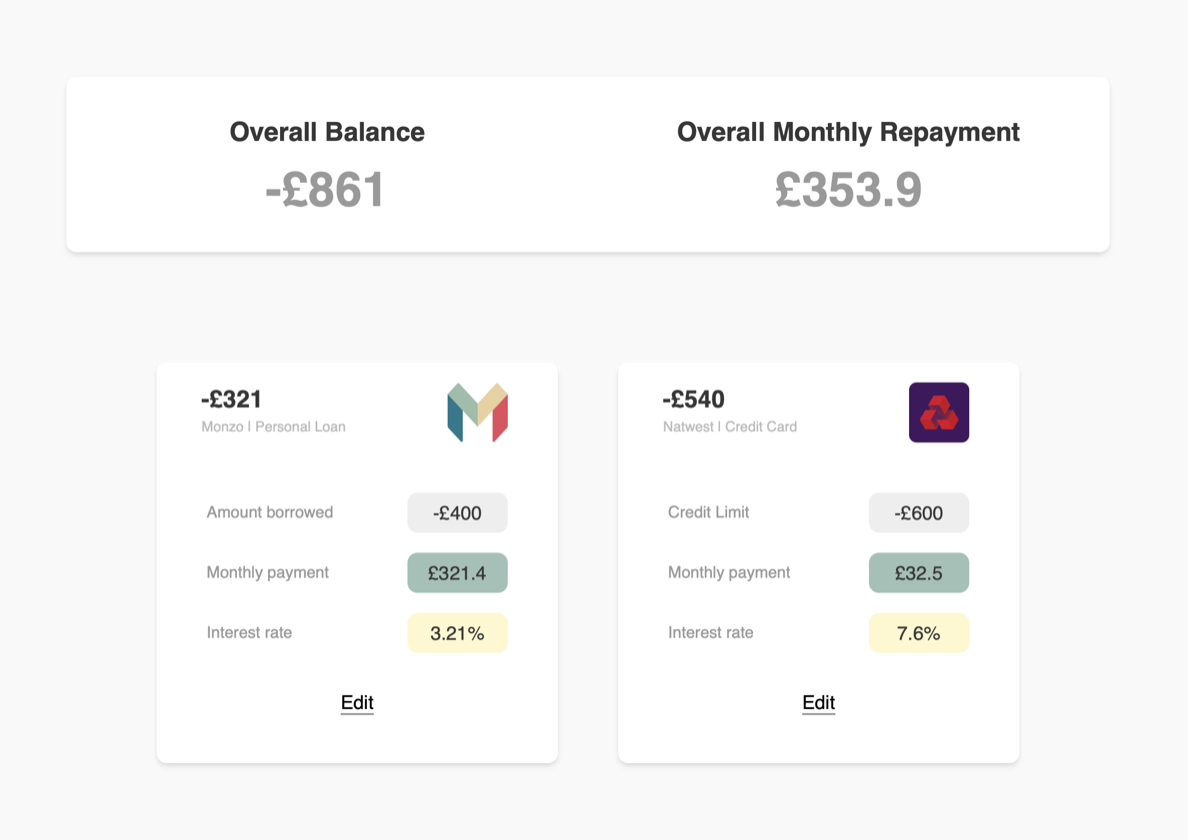
Task: Click the Overall Monthly Repayment heading
Action: 849,132
